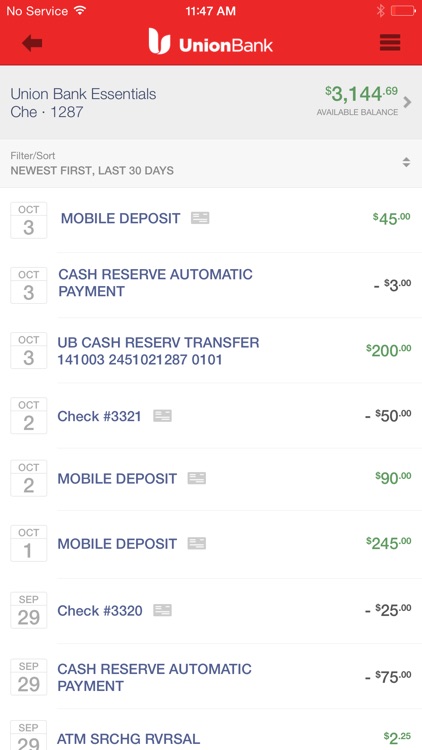
Task: View check image for Oct 3 Mobile Deposit
Action: (200, 218)
